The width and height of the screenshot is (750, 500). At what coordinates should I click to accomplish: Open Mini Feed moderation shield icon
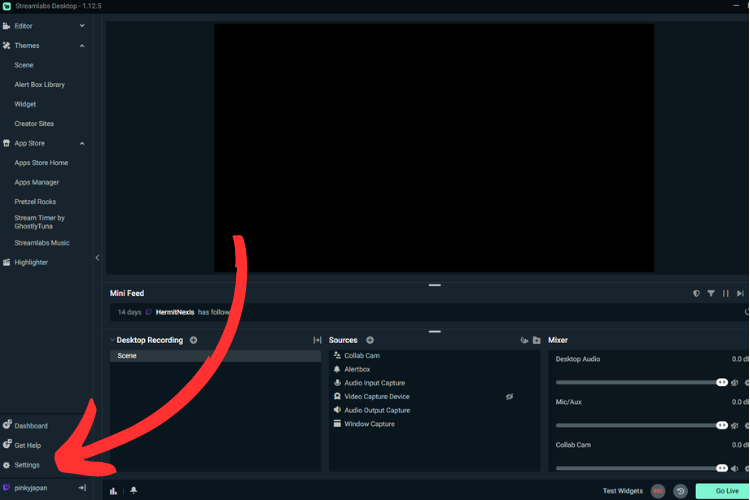point(696,293)
